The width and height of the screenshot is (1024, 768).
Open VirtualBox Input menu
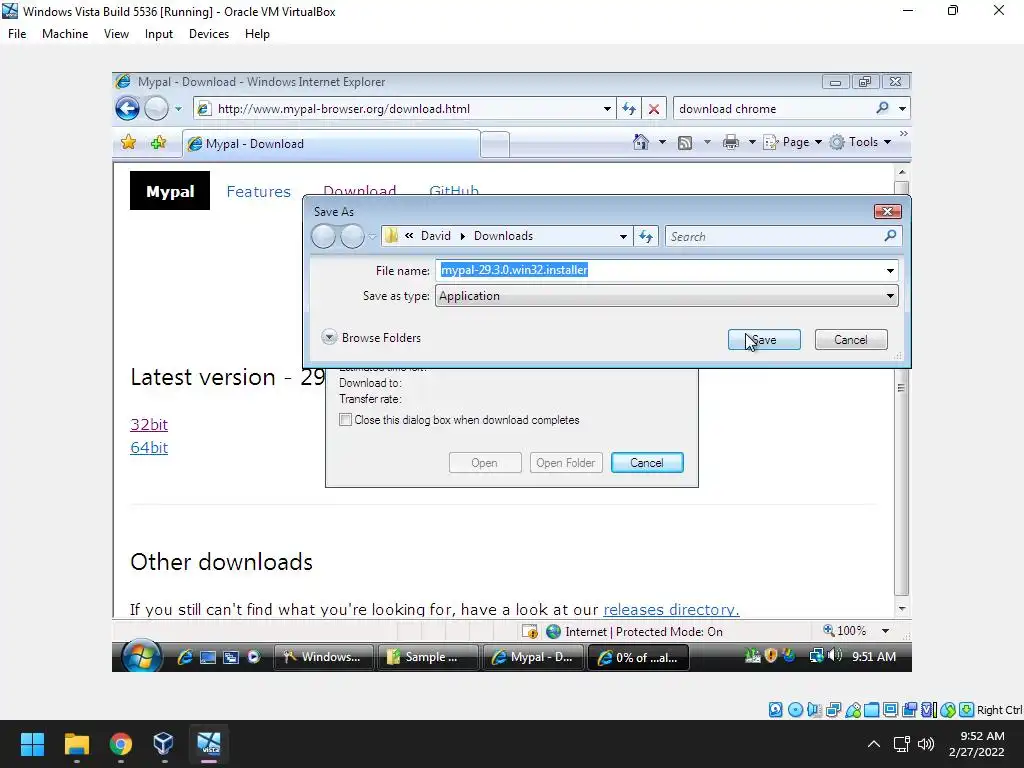coord(159,34)
